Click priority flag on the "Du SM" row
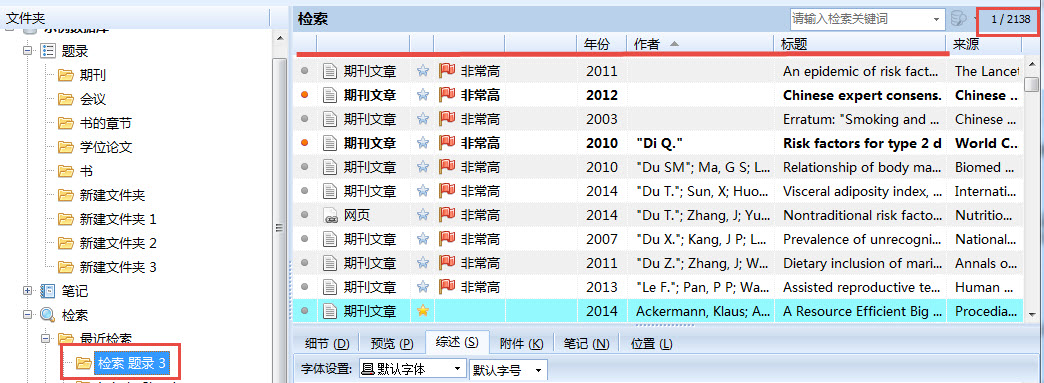 (446, 167)
